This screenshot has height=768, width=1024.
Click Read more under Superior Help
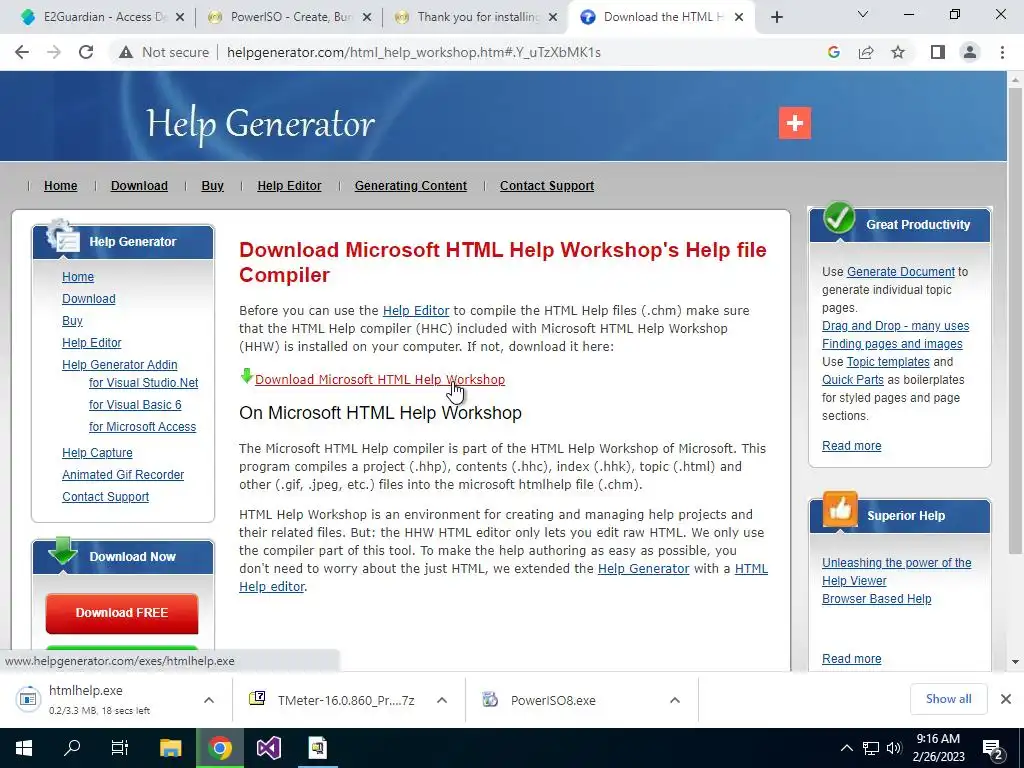(x=852, y=658)
